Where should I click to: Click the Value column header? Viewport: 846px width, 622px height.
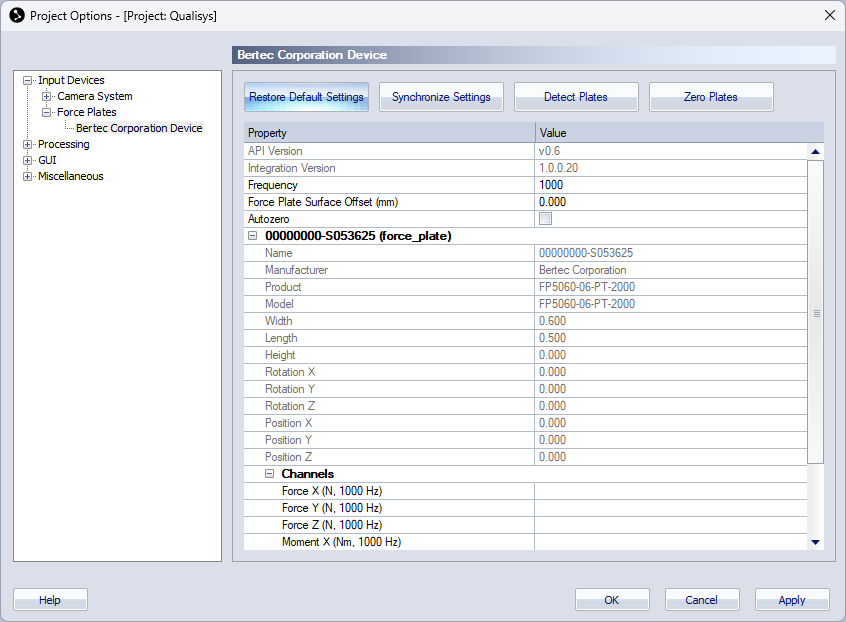[x=679, y=133]
